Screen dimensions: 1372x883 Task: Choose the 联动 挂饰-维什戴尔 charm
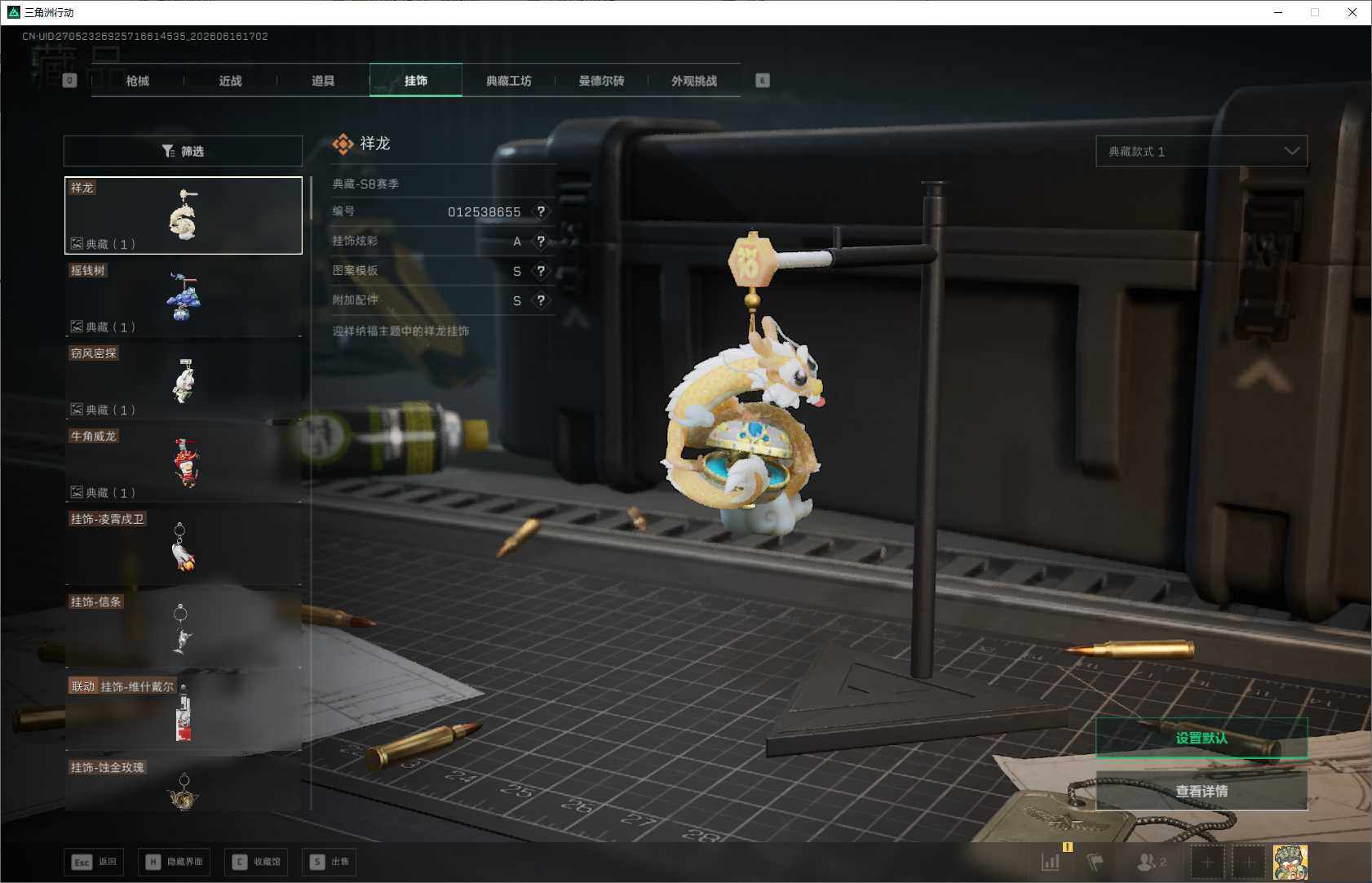[184, 712]
